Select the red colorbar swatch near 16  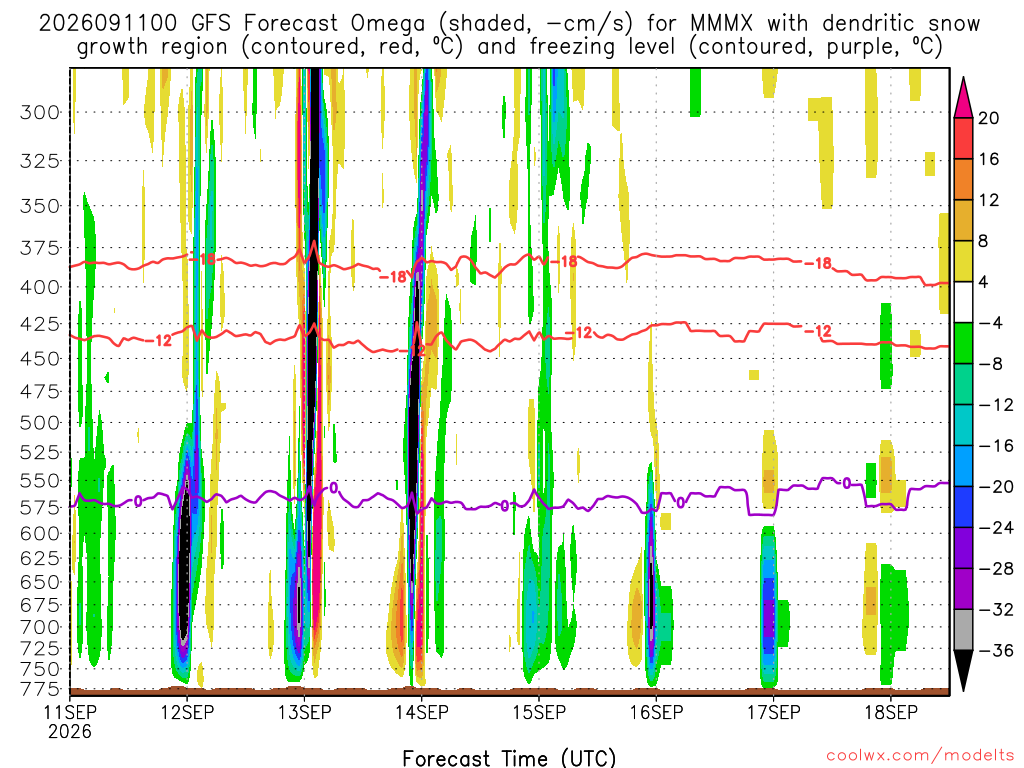point(963,138)
